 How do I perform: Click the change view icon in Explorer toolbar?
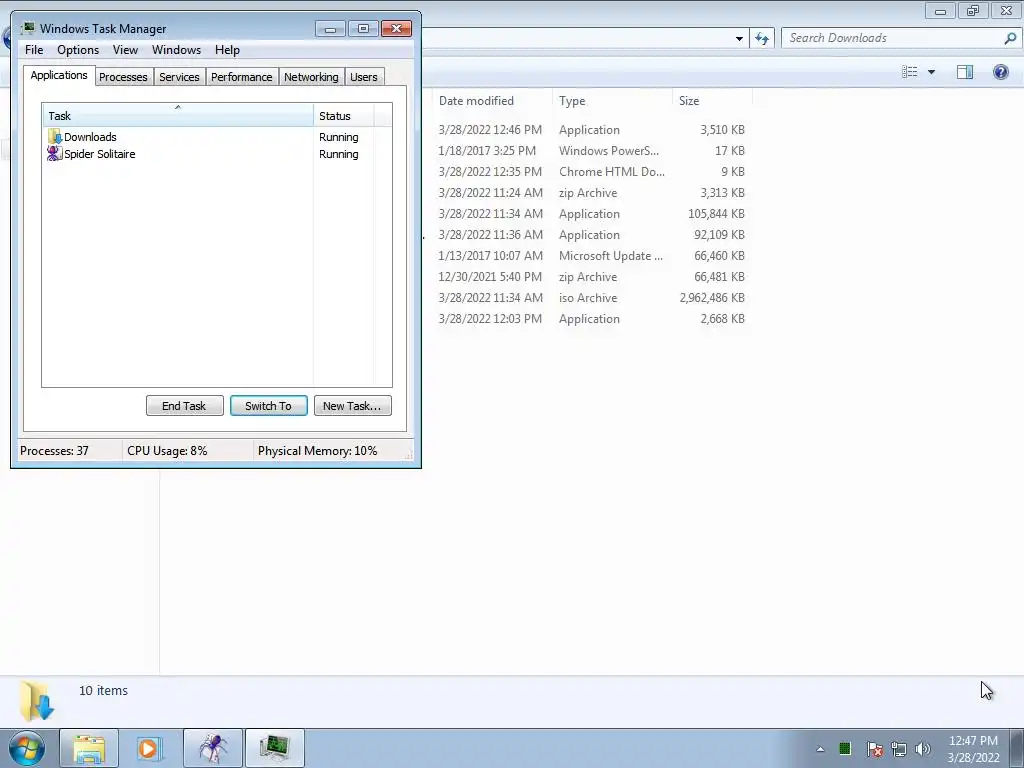pos(910,72)
